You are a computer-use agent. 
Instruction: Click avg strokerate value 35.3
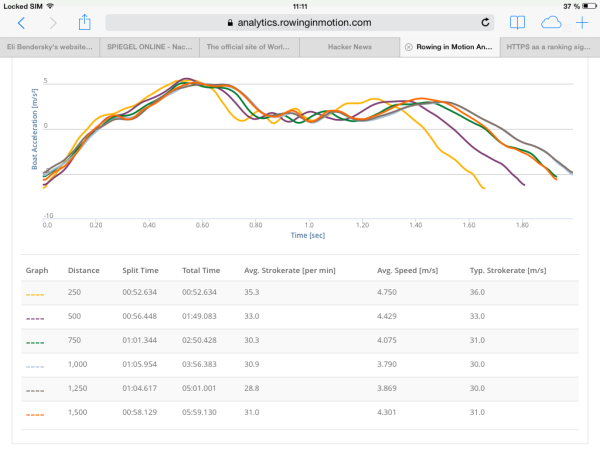coord(252,292)
